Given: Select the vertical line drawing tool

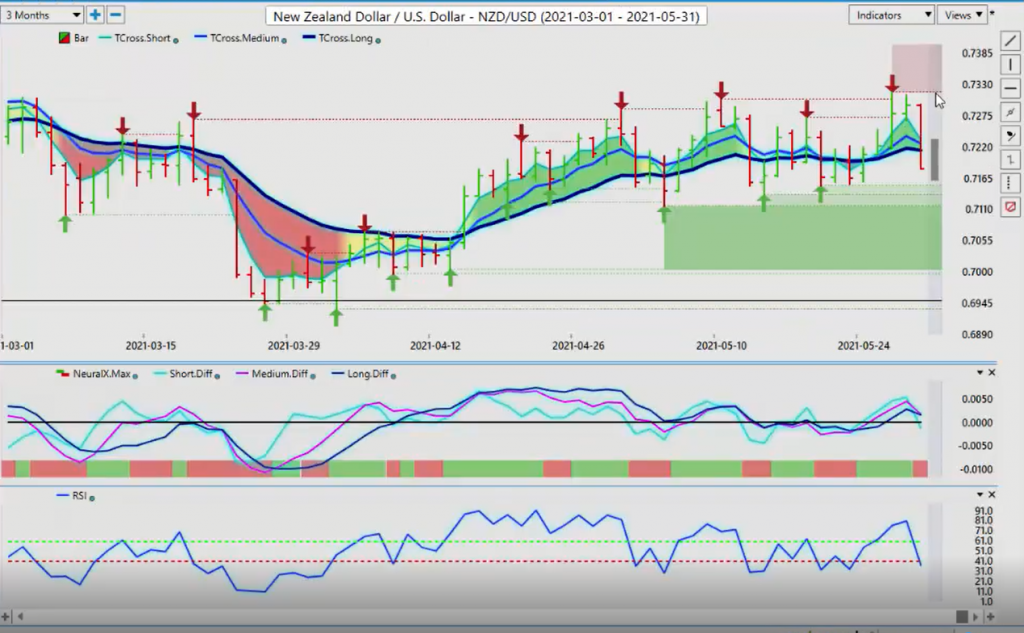Looking at the screenshot, I should pos(1010,65).
